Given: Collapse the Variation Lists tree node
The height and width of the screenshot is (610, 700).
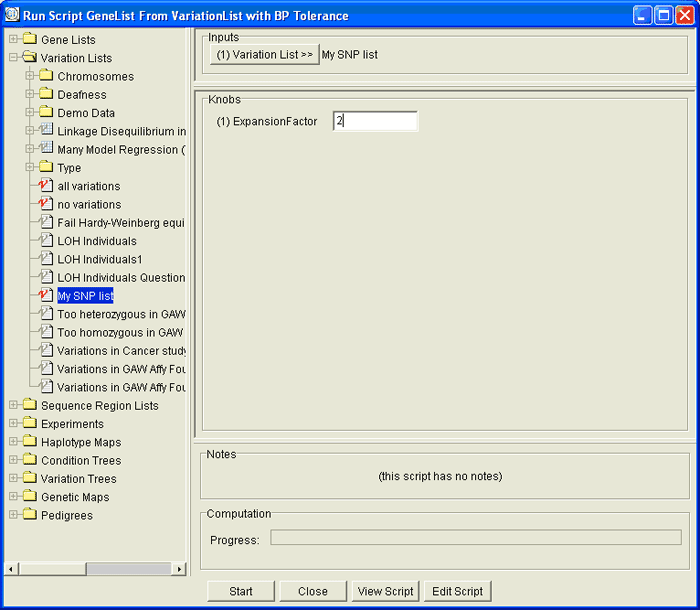Looking at the screenshot, I should click(13, 58).
